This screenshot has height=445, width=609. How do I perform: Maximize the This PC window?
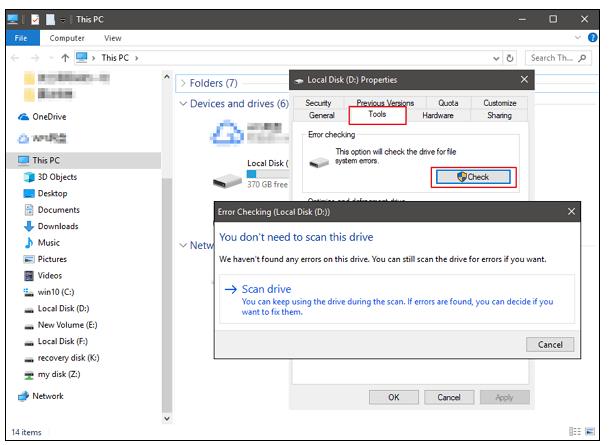553,19
